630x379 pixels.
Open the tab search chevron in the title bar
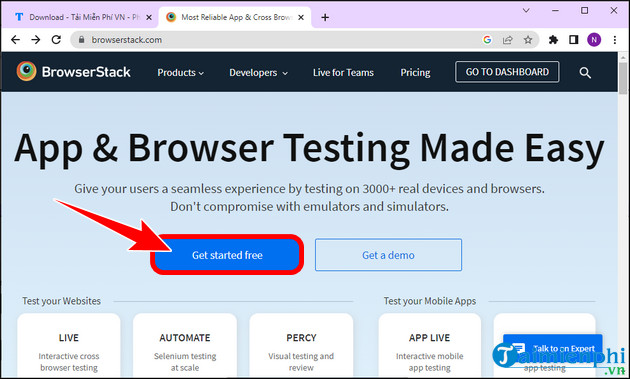526,10
